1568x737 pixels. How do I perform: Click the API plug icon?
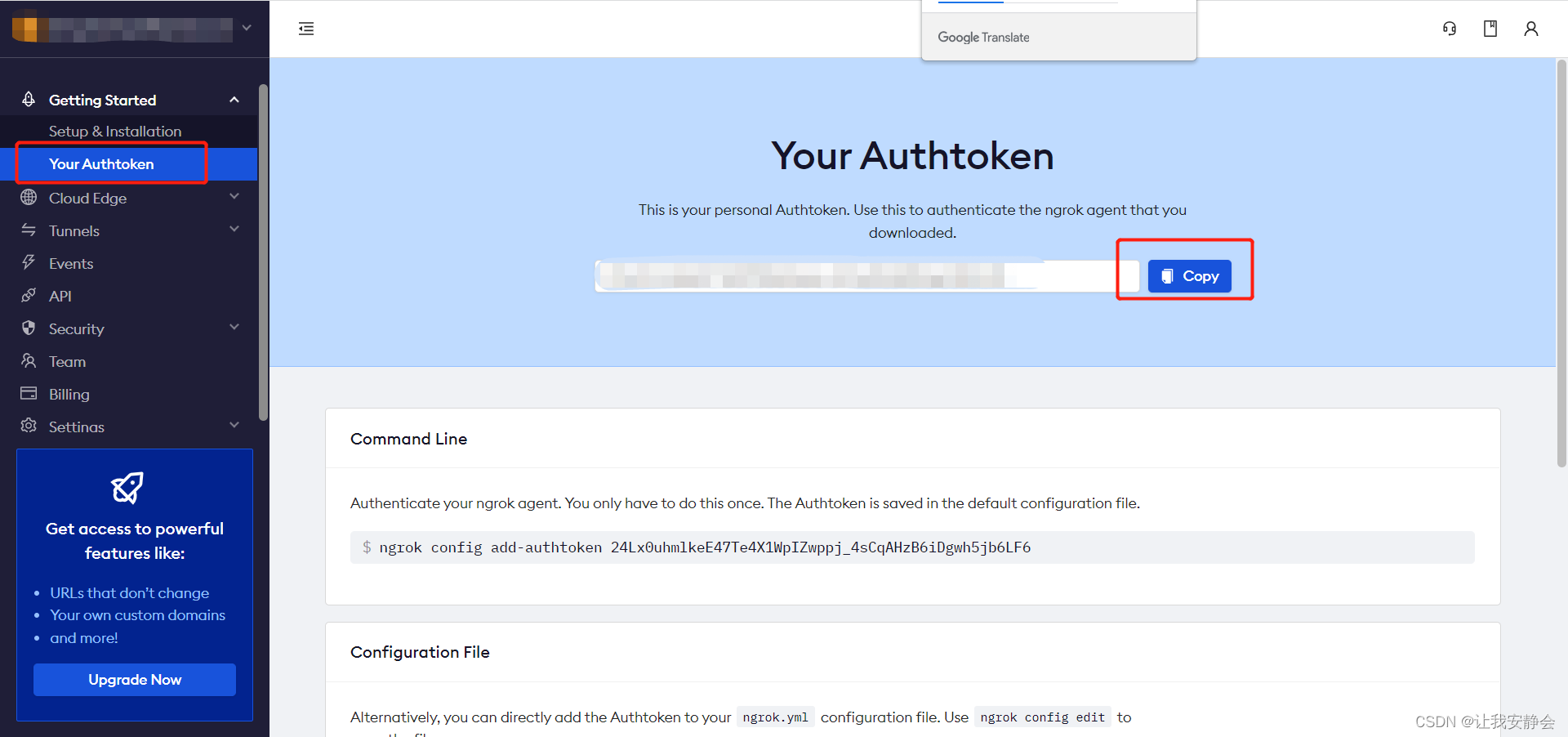click(x=29, y=295)
